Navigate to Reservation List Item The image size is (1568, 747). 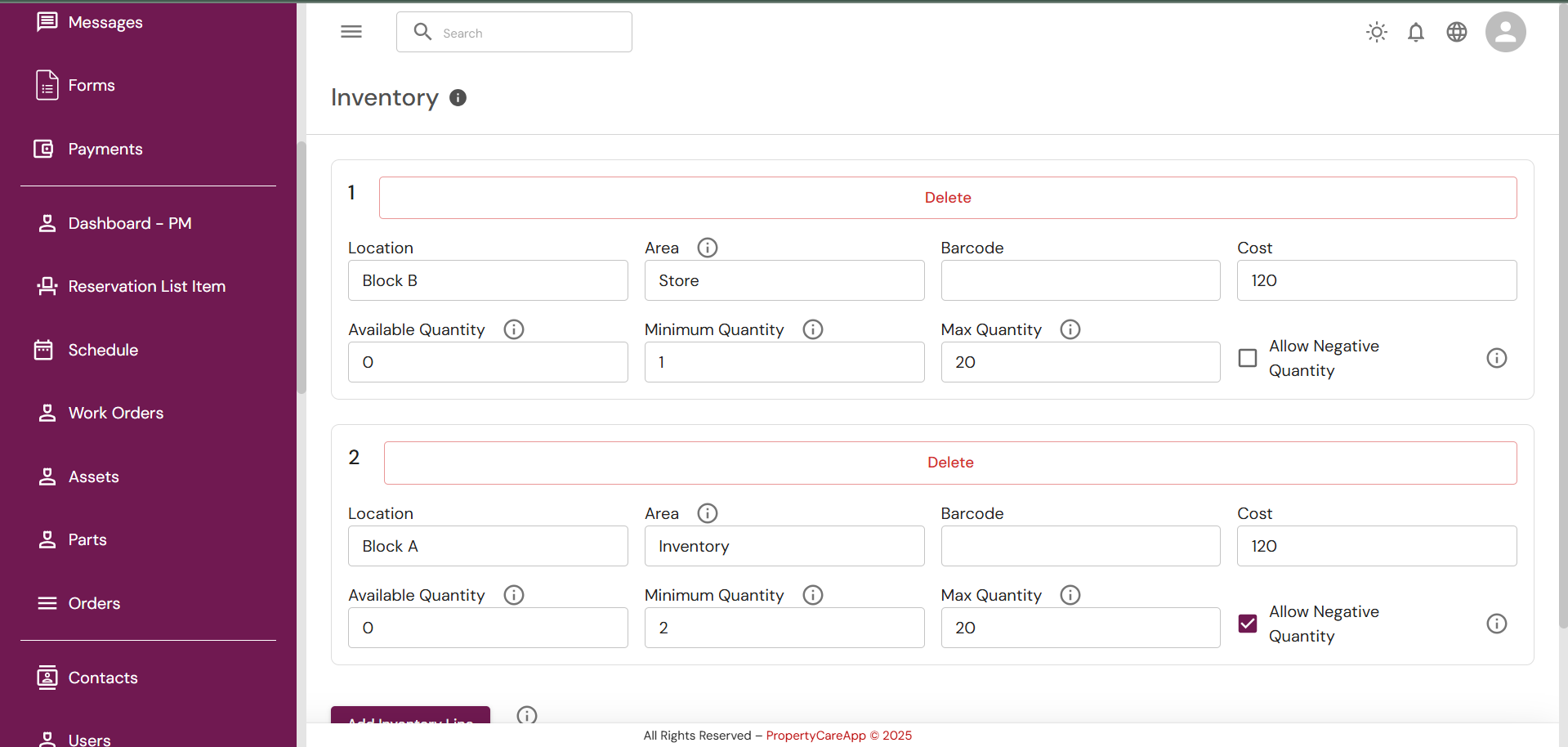146,286
